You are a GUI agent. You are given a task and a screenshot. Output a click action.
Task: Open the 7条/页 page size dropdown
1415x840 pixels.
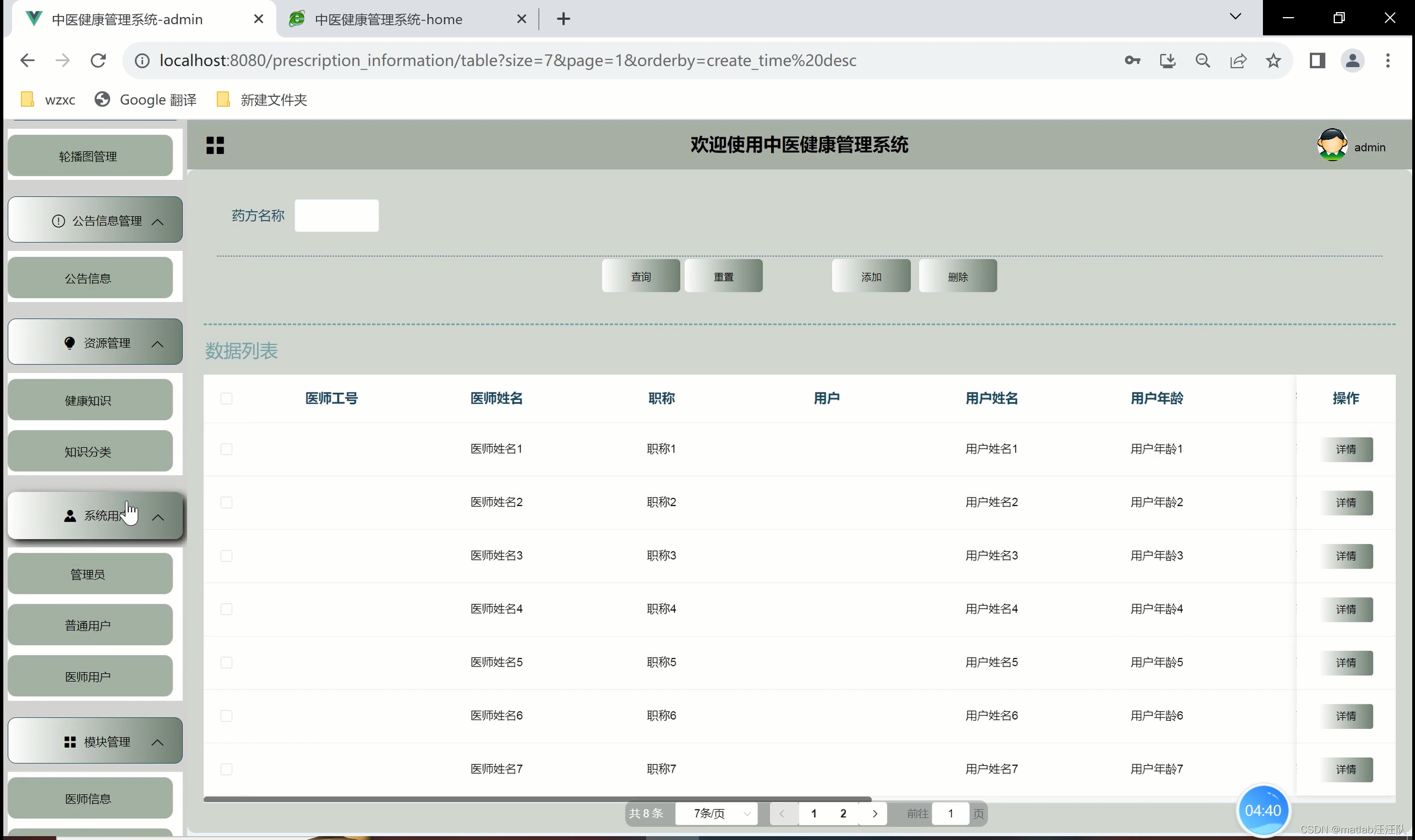coord(717,813)
